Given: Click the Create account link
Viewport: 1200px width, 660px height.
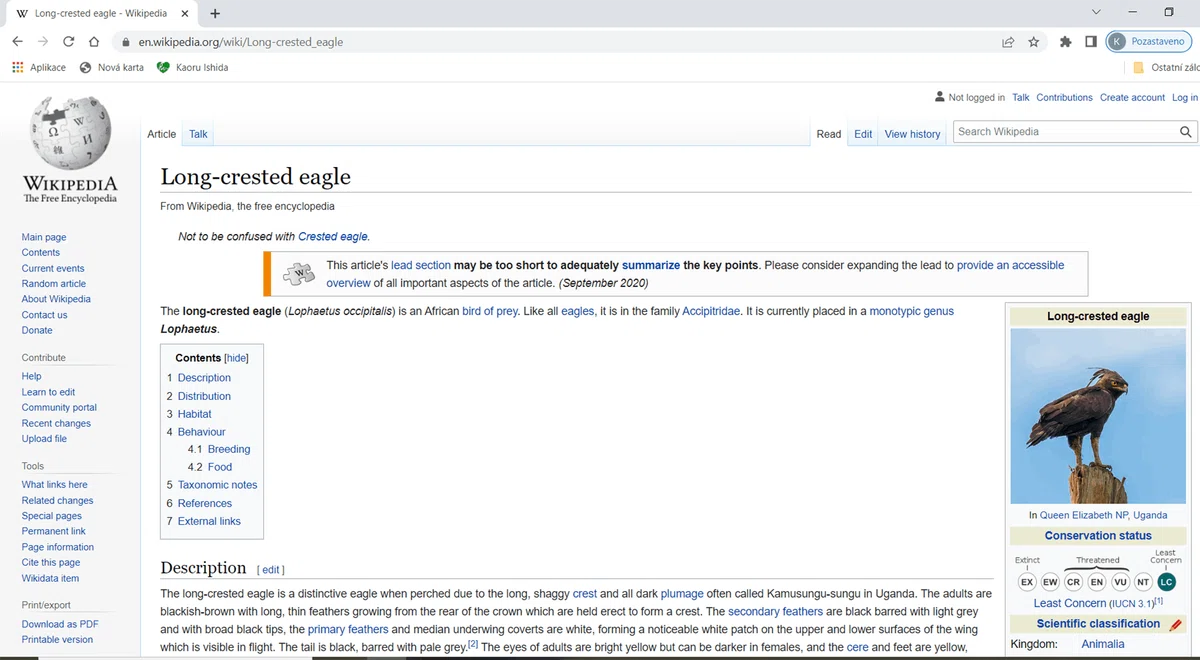Looking at the screenshot, I should [x=1132, y=97].
